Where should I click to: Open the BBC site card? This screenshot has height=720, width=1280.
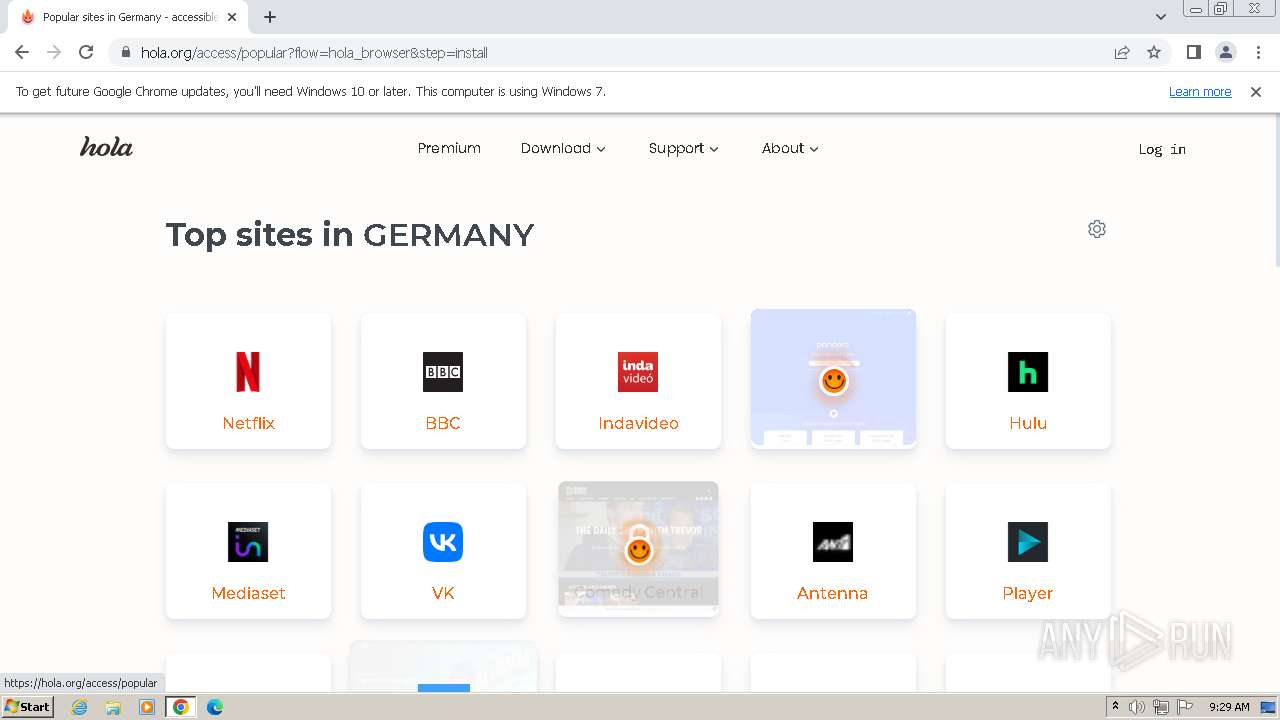pos(443,381)
